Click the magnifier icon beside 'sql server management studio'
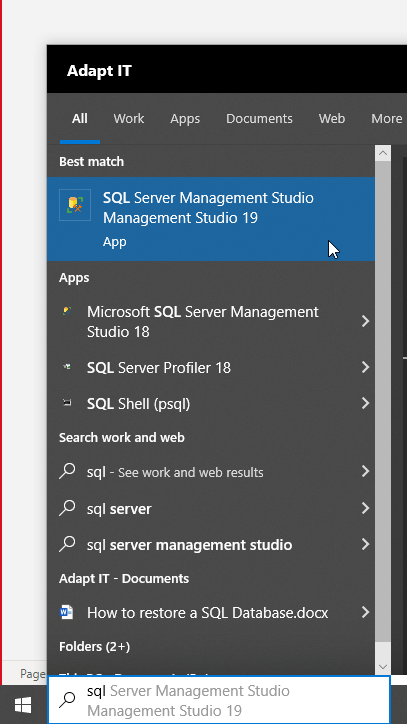The image size is (407, 724). [x=67, y=544]
